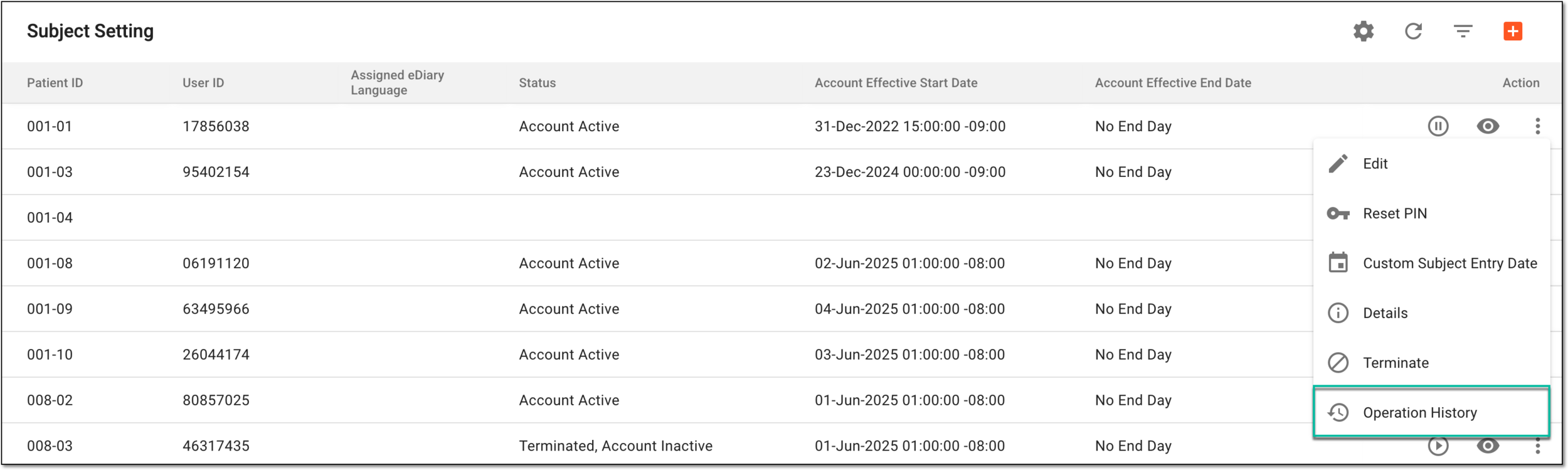The width and height of the screenshot is (1568, 470).
Task: Click the info icon beside Details
Action: (x=1338, y=313)
